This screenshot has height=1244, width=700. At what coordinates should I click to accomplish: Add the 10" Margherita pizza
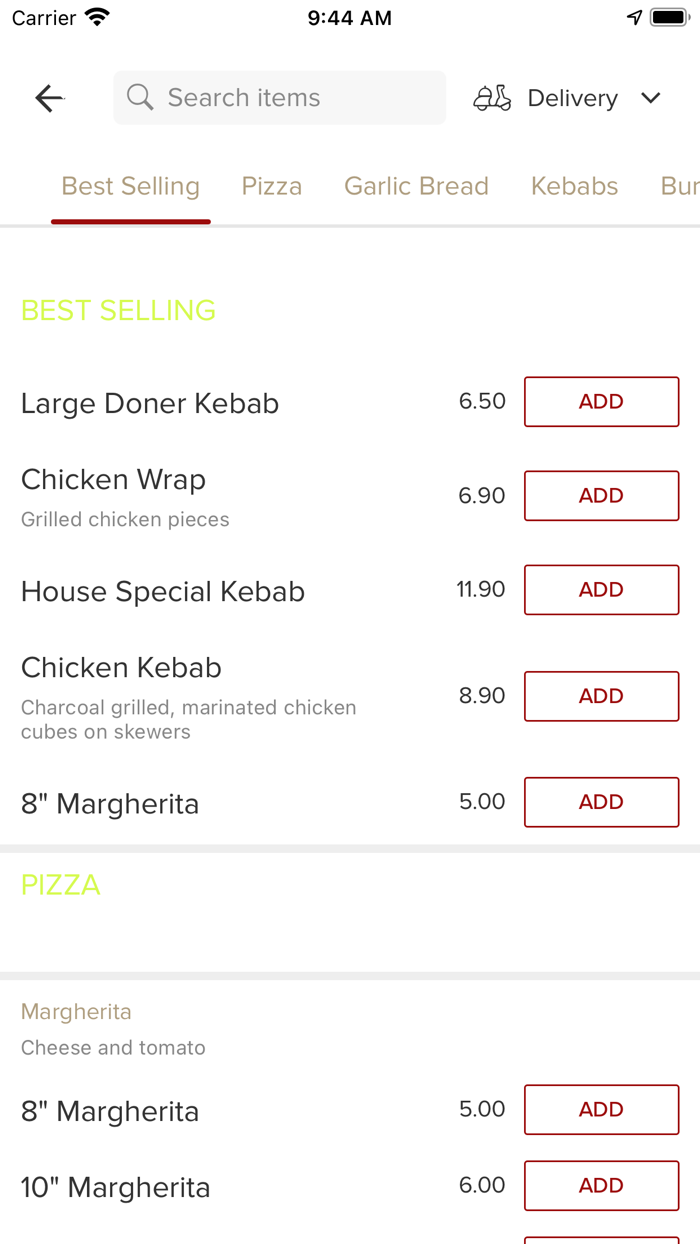coord(601,1185)
